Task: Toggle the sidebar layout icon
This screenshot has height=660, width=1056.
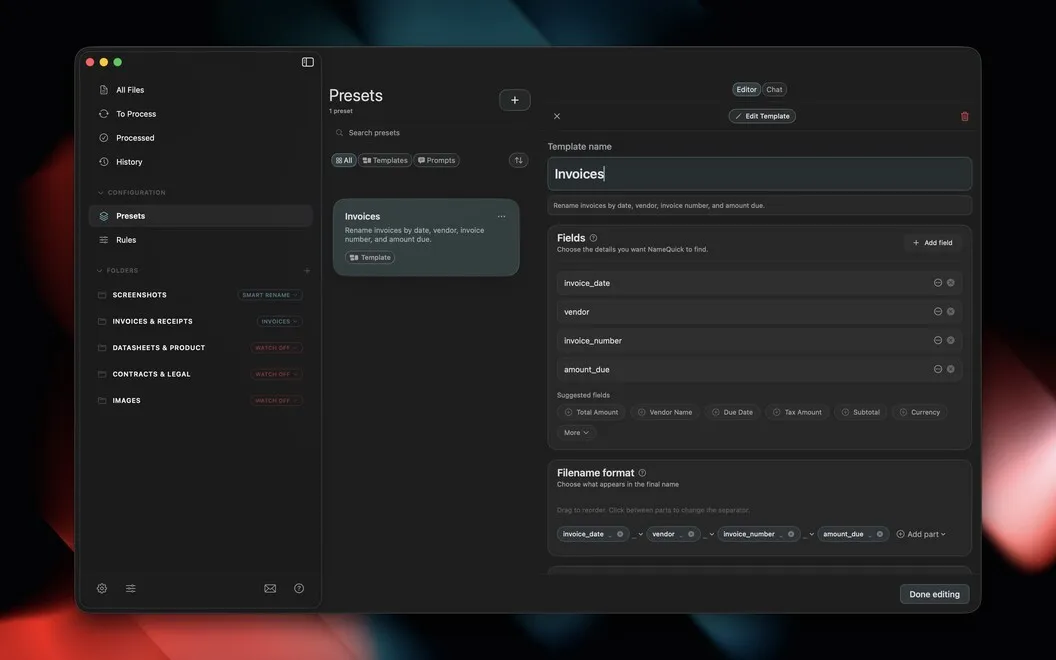Action: tap(308, 62)
